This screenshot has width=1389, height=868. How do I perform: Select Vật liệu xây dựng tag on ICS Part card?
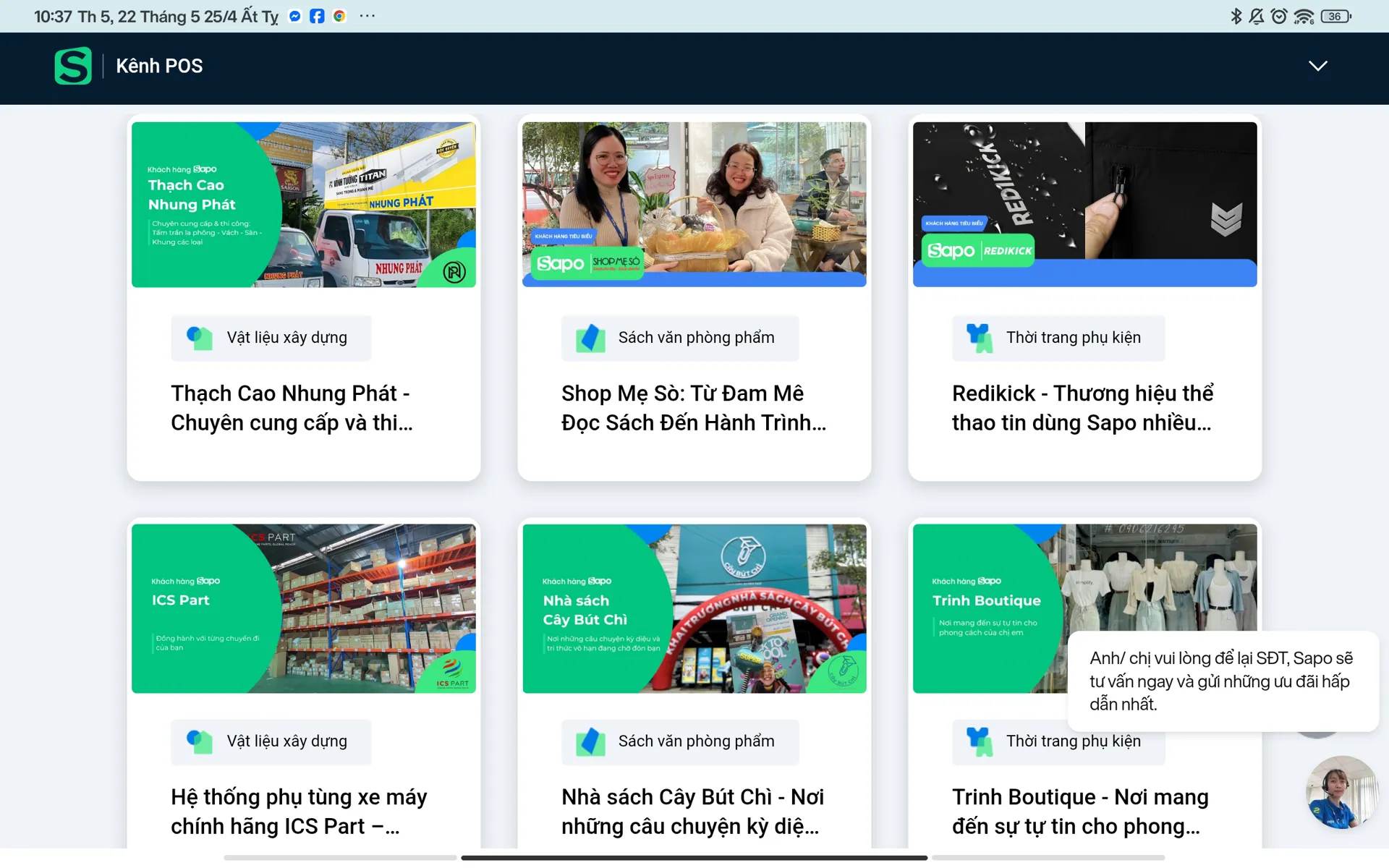tap(271, 741)
